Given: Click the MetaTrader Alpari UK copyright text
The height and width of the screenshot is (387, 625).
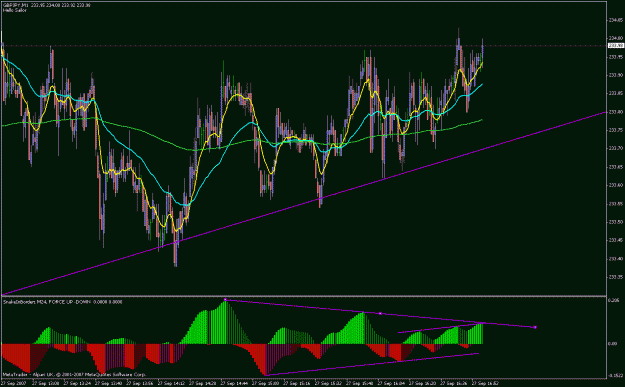Looking at the screenshot, I should pyautogui.click(x=75, y=374).
